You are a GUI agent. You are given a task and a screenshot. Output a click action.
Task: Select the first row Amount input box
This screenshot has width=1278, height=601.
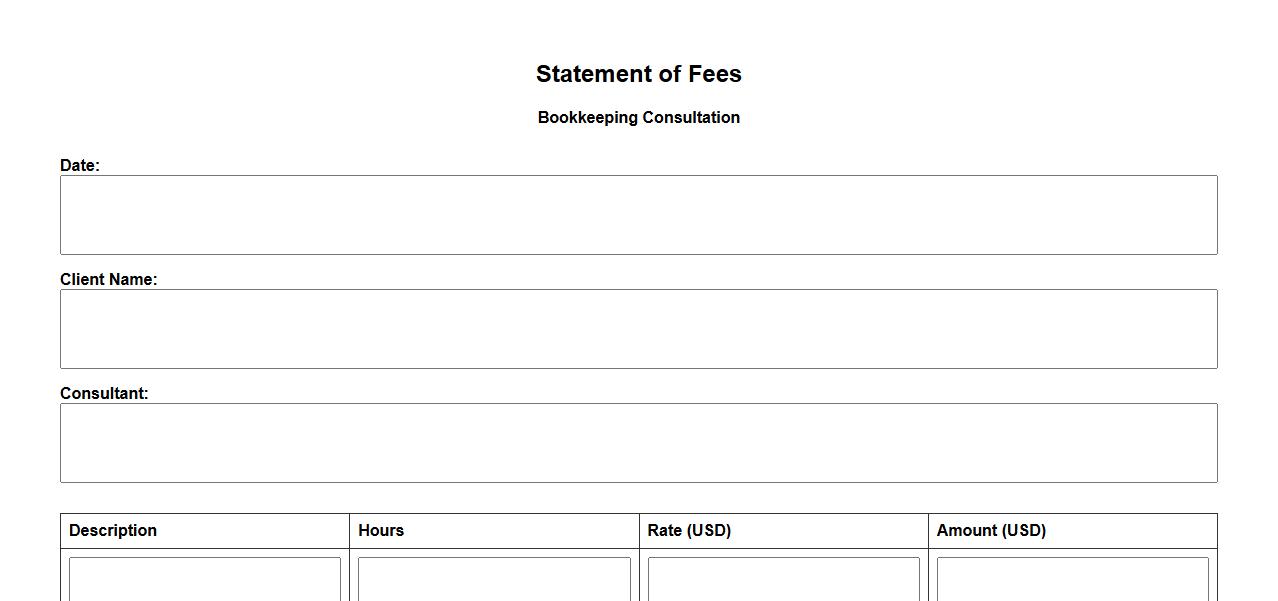click(x=1072, y=580)
